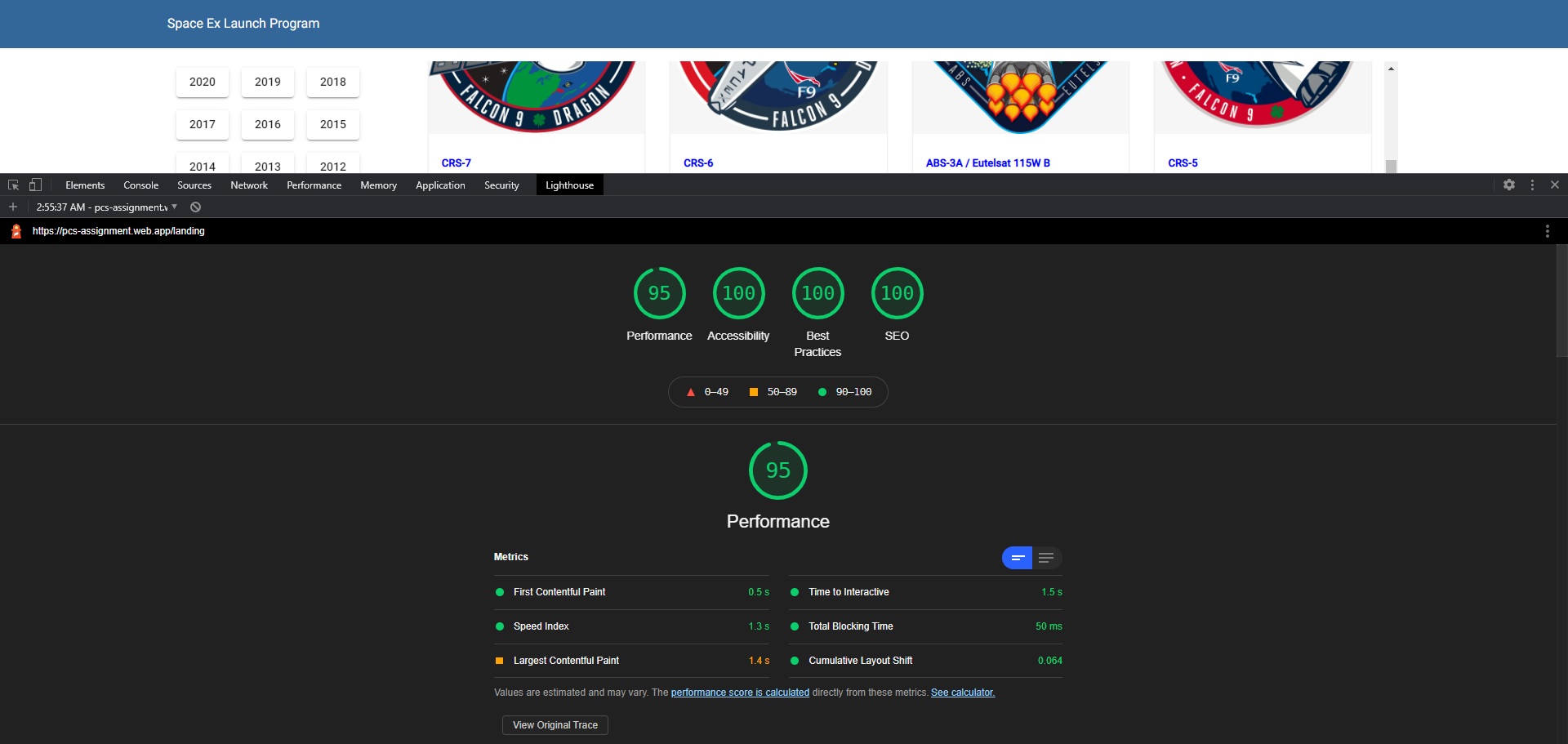This screenshot has width=1568, height=744.
Task: Open the CRS-5 launch link
Action: pyautogui.click(x=1183, y=163)
